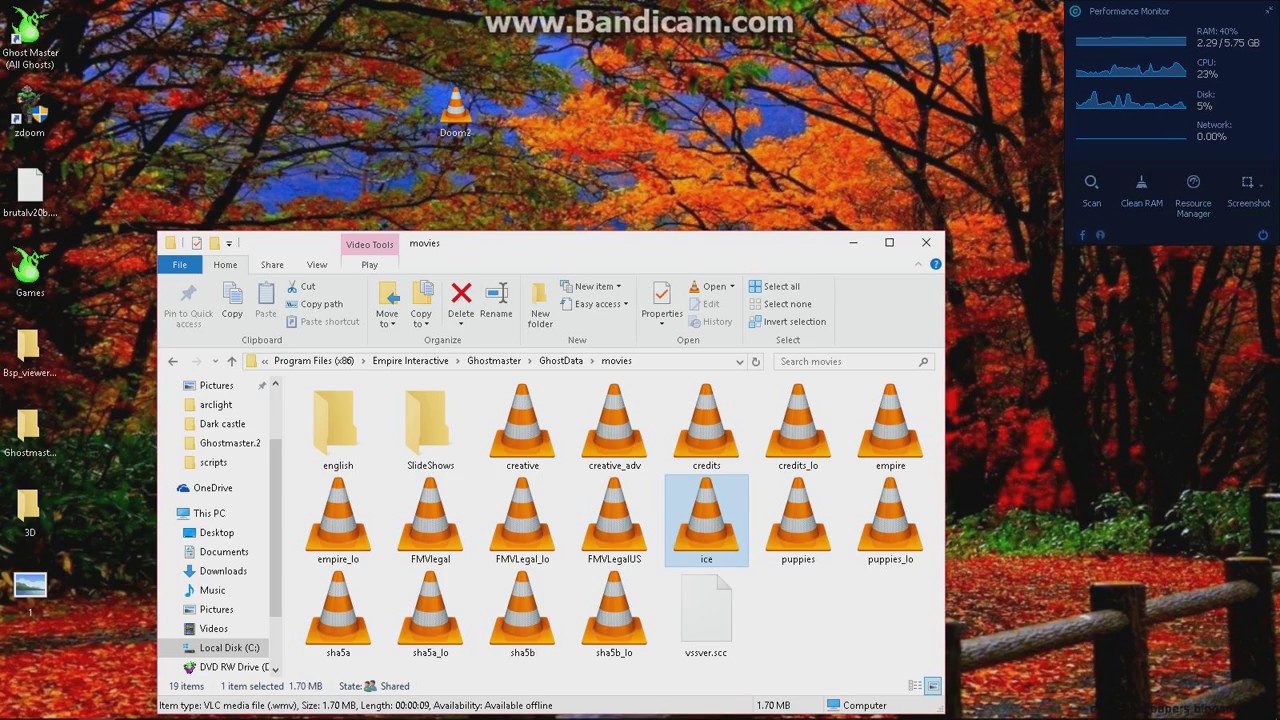Viewport: 1280px width, 720px height.
Task: Click Screenshot in Performance Monitor widget
Action: tap(1248, 191)
